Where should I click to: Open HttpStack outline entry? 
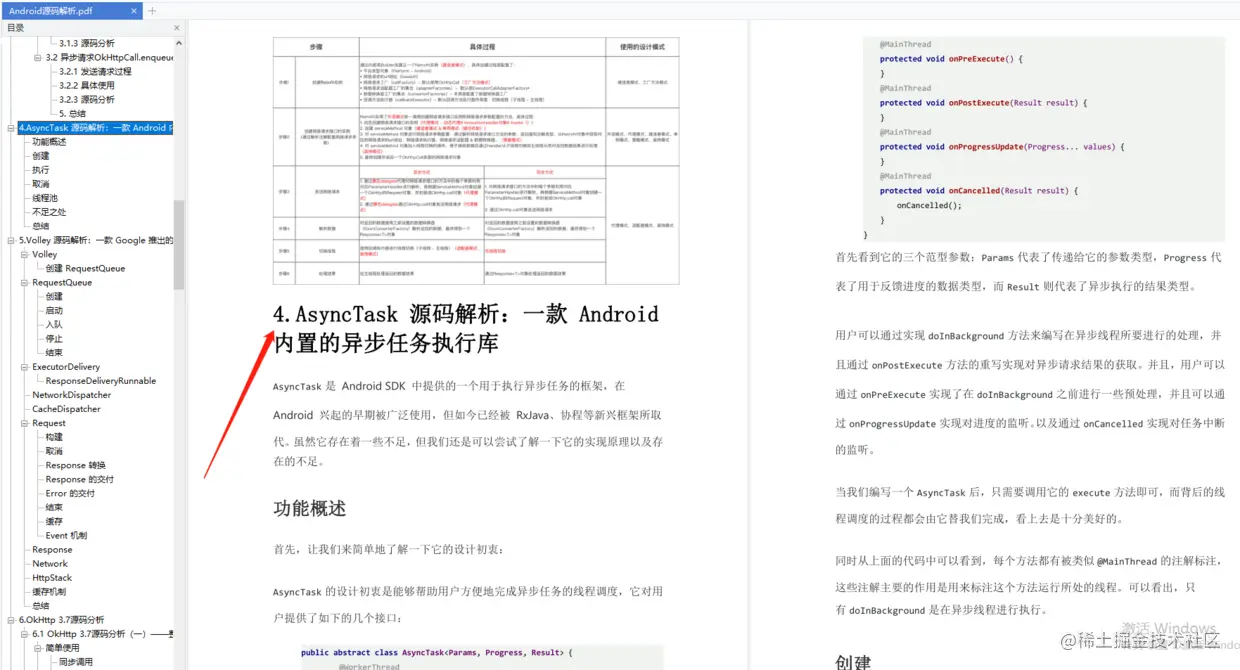[52, 578]
